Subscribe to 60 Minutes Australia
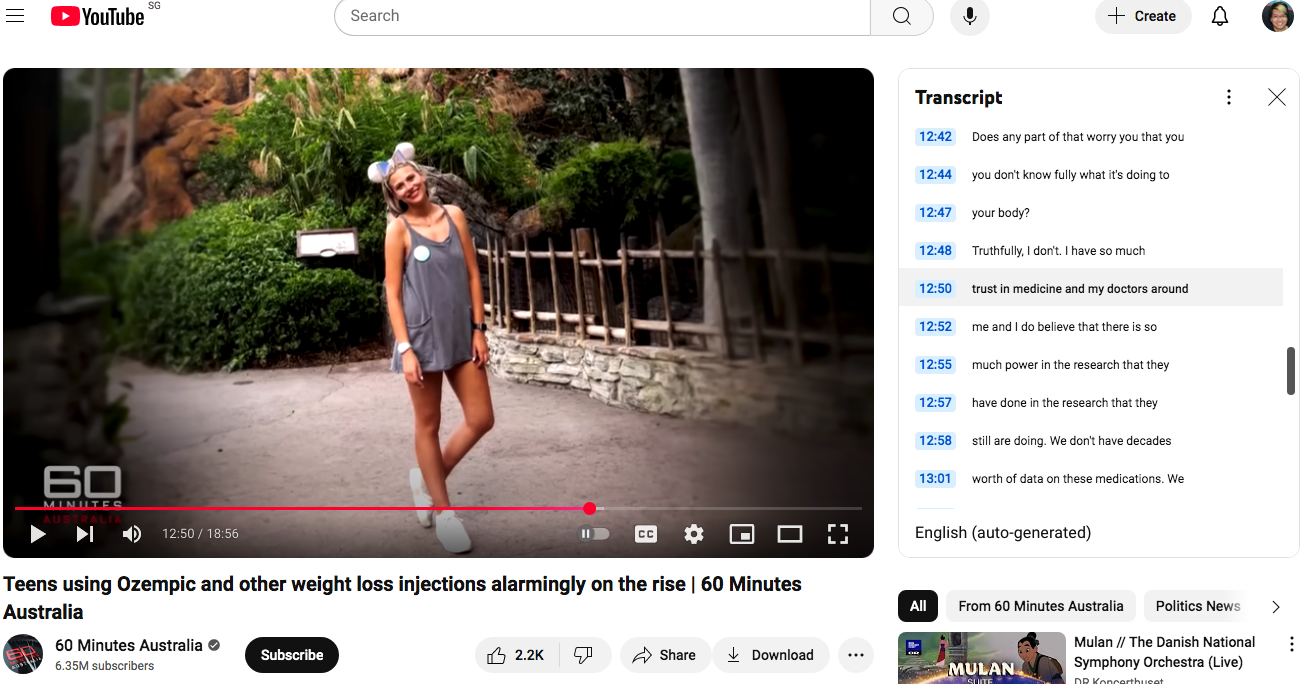Screen dimensions: 1305x684 pyautogui.click(x=291, y=655)
